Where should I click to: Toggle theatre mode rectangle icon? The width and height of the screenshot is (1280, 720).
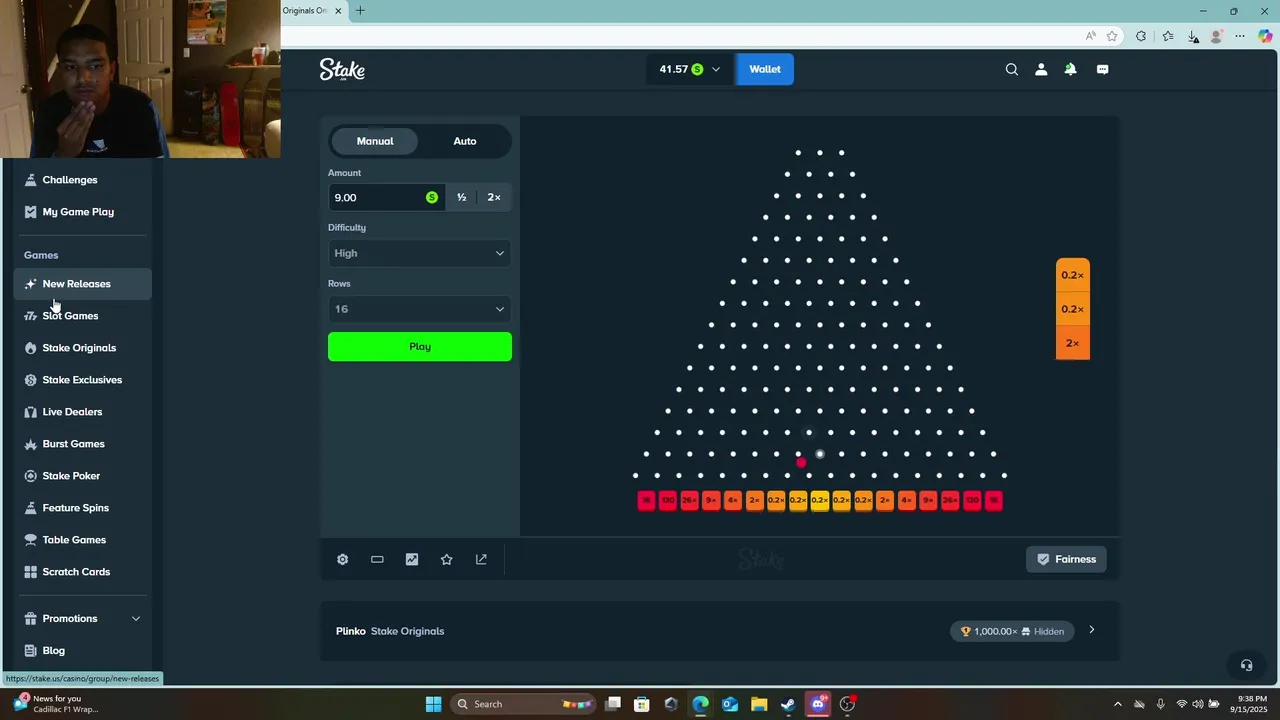[377, 559]
